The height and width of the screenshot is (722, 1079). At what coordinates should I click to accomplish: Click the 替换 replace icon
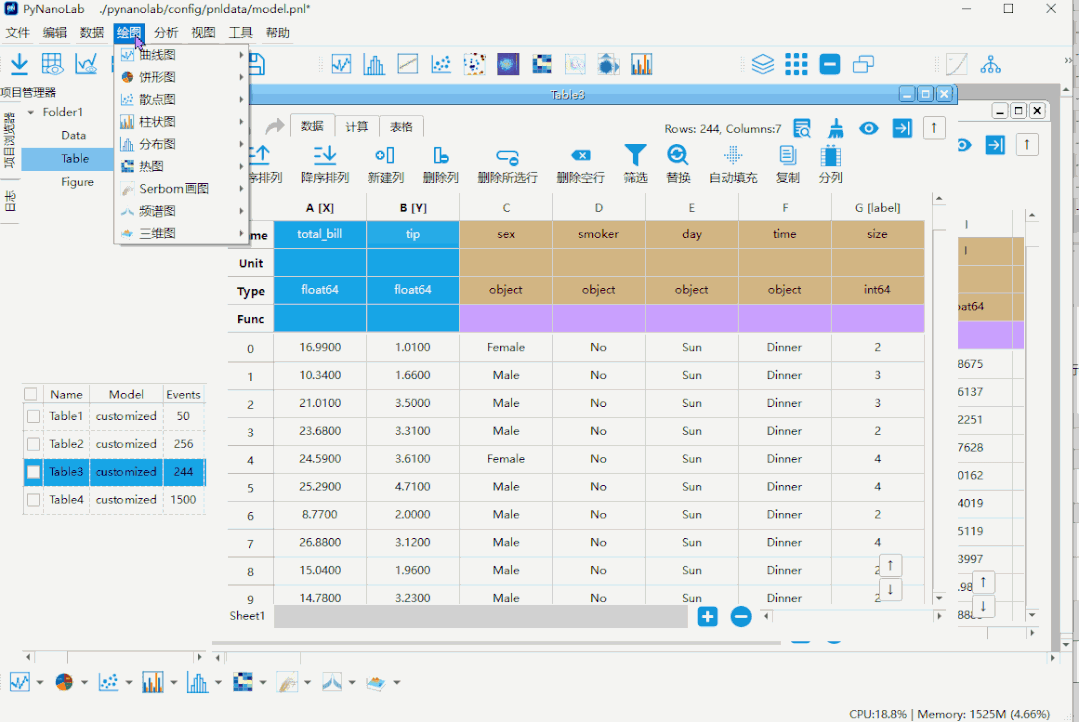[x=678, y=155]
